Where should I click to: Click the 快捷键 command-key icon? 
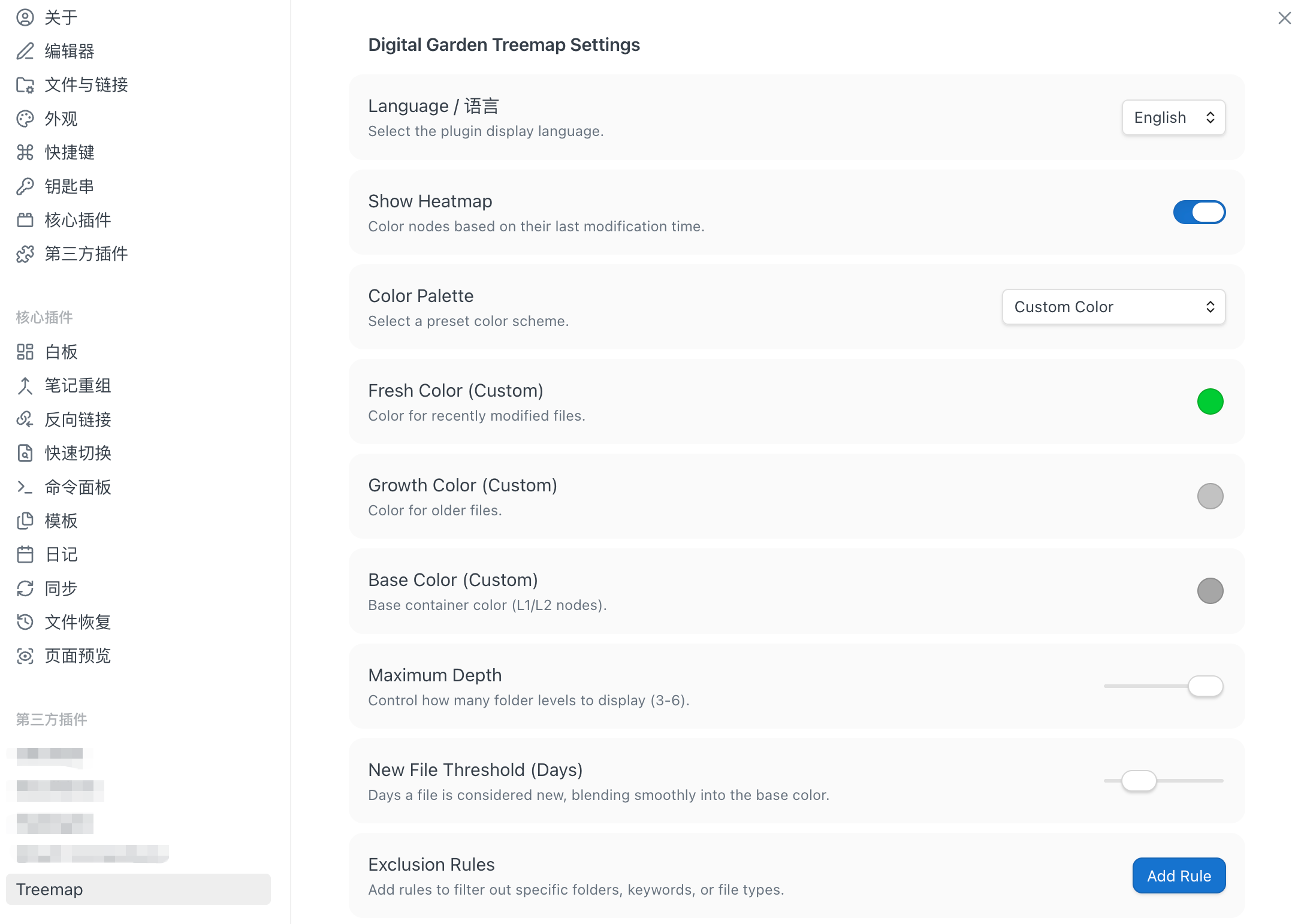(x=25, y=152)
